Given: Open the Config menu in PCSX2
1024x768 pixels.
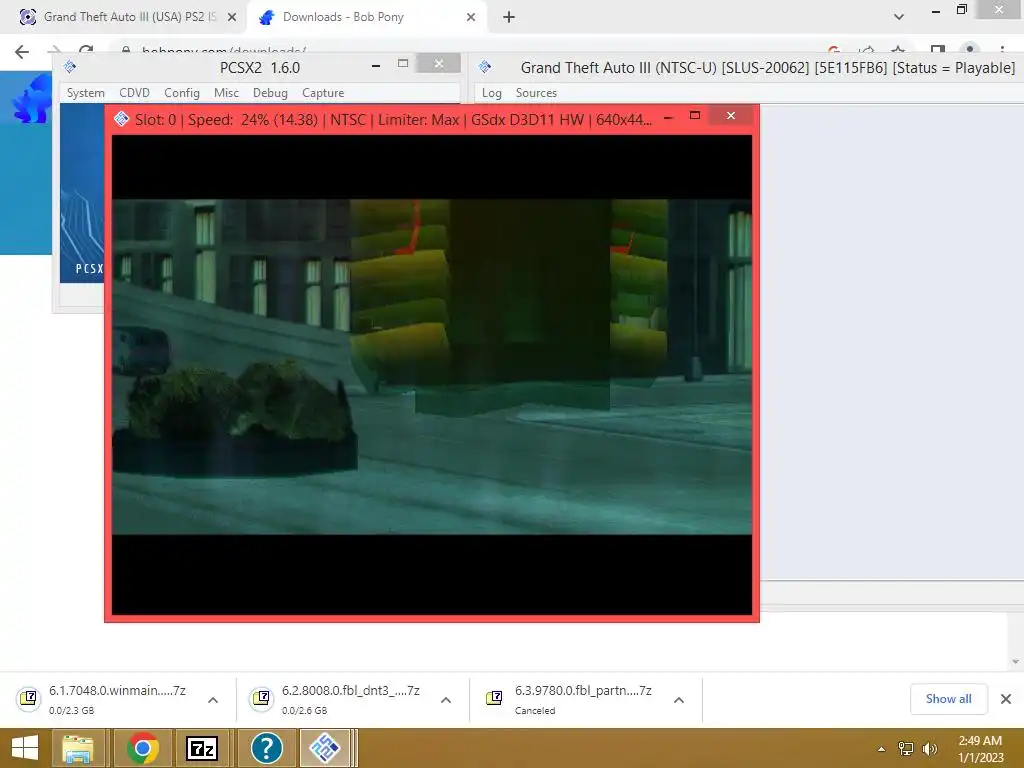Looking at the screenshot, I should (182, 93).
